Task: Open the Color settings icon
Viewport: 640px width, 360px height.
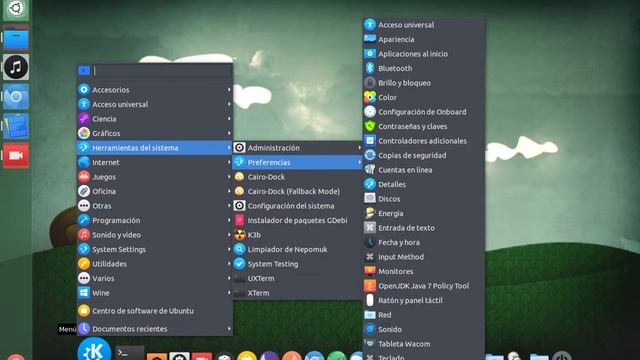Action: [x=370, y=97]
